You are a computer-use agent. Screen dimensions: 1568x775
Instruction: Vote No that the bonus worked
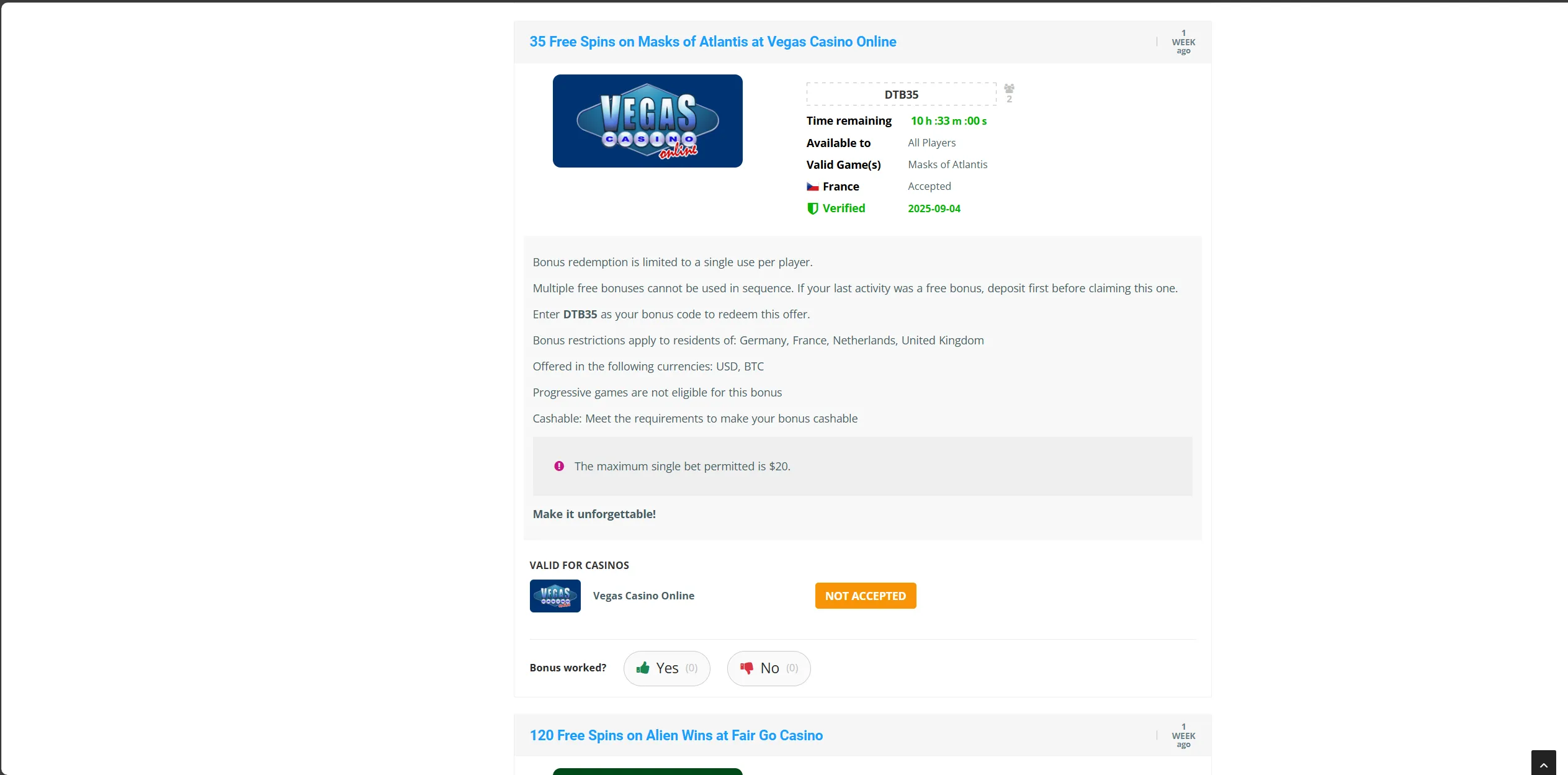(768, 668)
